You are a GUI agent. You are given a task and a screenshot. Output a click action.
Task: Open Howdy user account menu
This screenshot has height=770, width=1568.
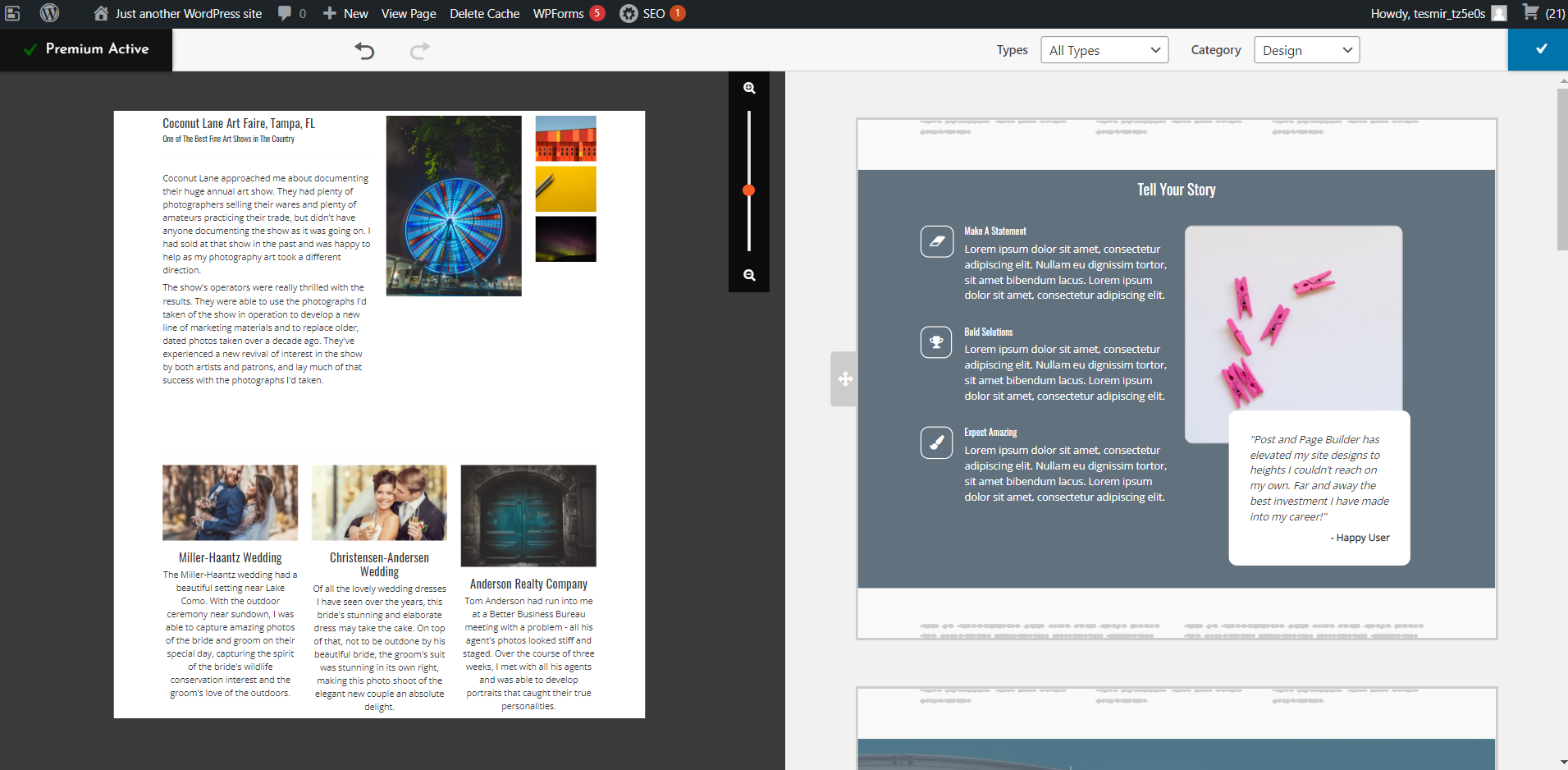tap(1438, 13)
